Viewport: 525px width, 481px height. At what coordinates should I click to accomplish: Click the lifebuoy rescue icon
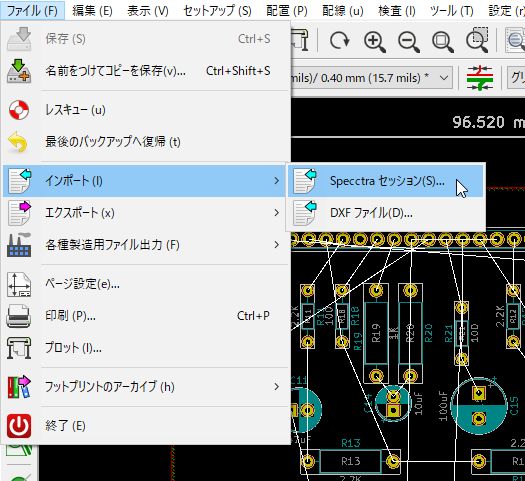pyautogui.click(x=19, y=110)
